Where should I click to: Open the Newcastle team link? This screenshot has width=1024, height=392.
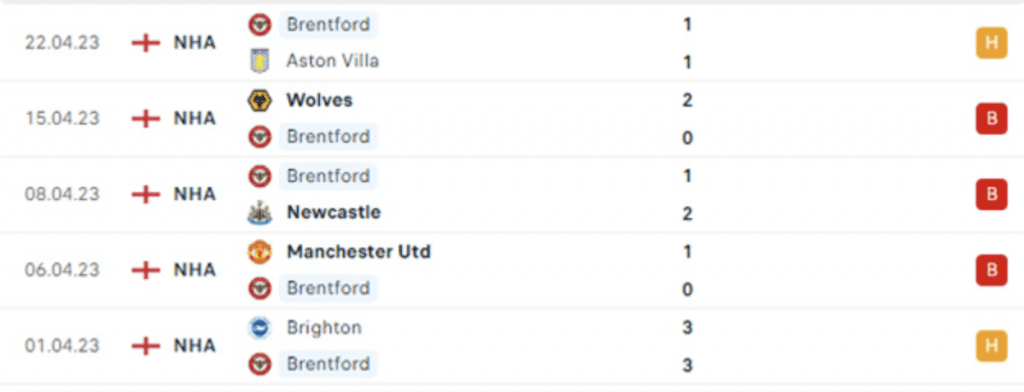334,212
